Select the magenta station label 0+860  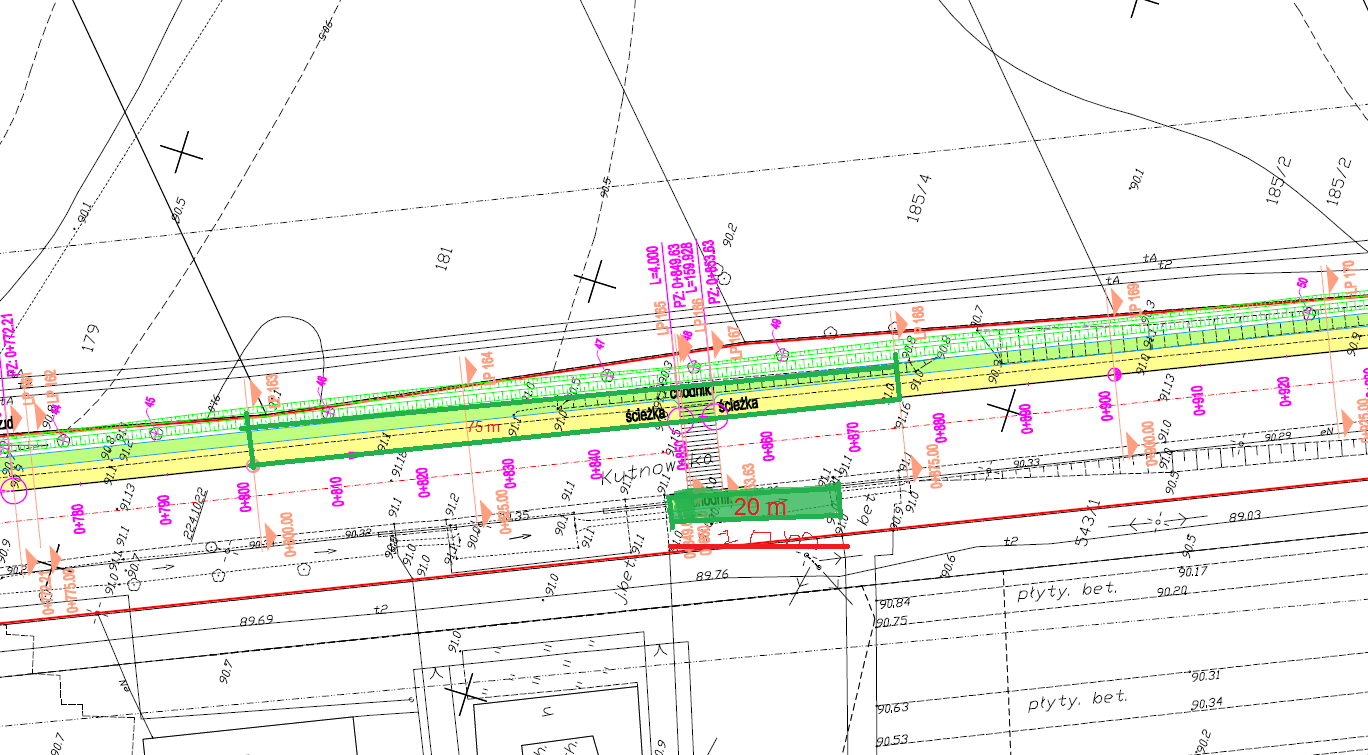(x=767, y=444)
